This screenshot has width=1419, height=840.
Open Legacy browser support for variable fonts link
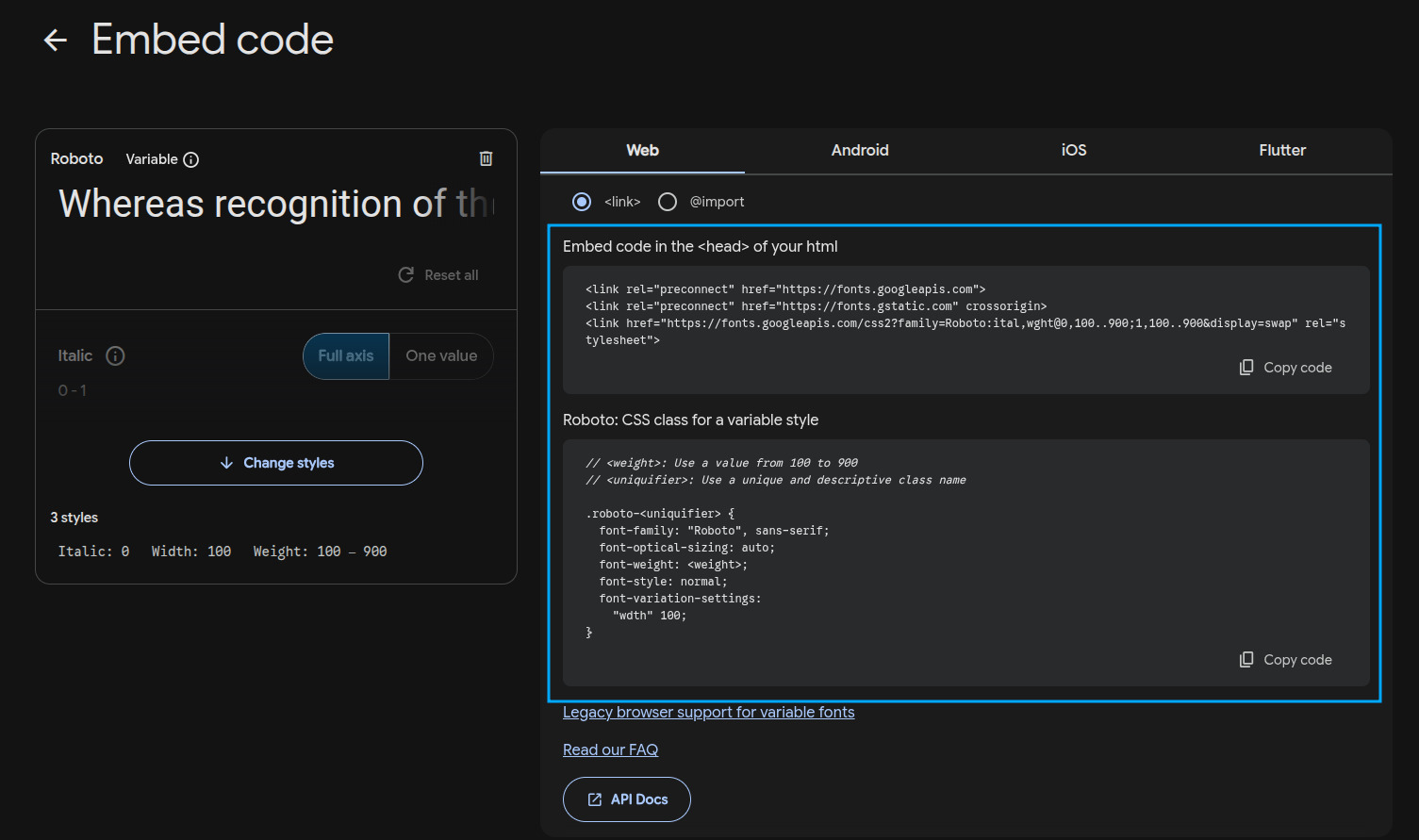(x=708, y=713)
